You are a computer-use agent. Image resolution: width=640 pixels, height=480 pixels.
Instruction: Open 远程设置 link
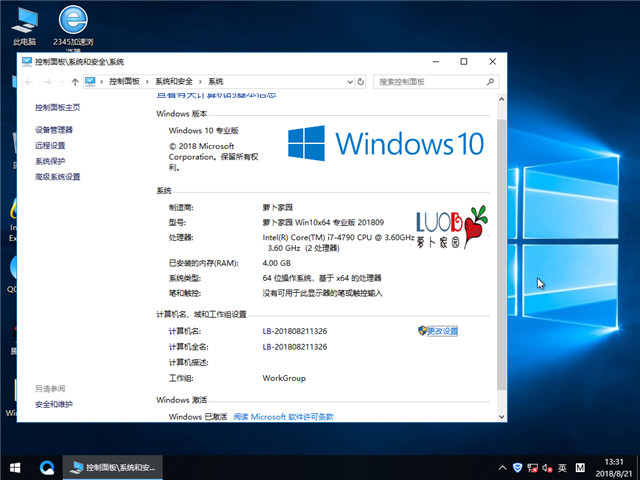click(50, 145)
